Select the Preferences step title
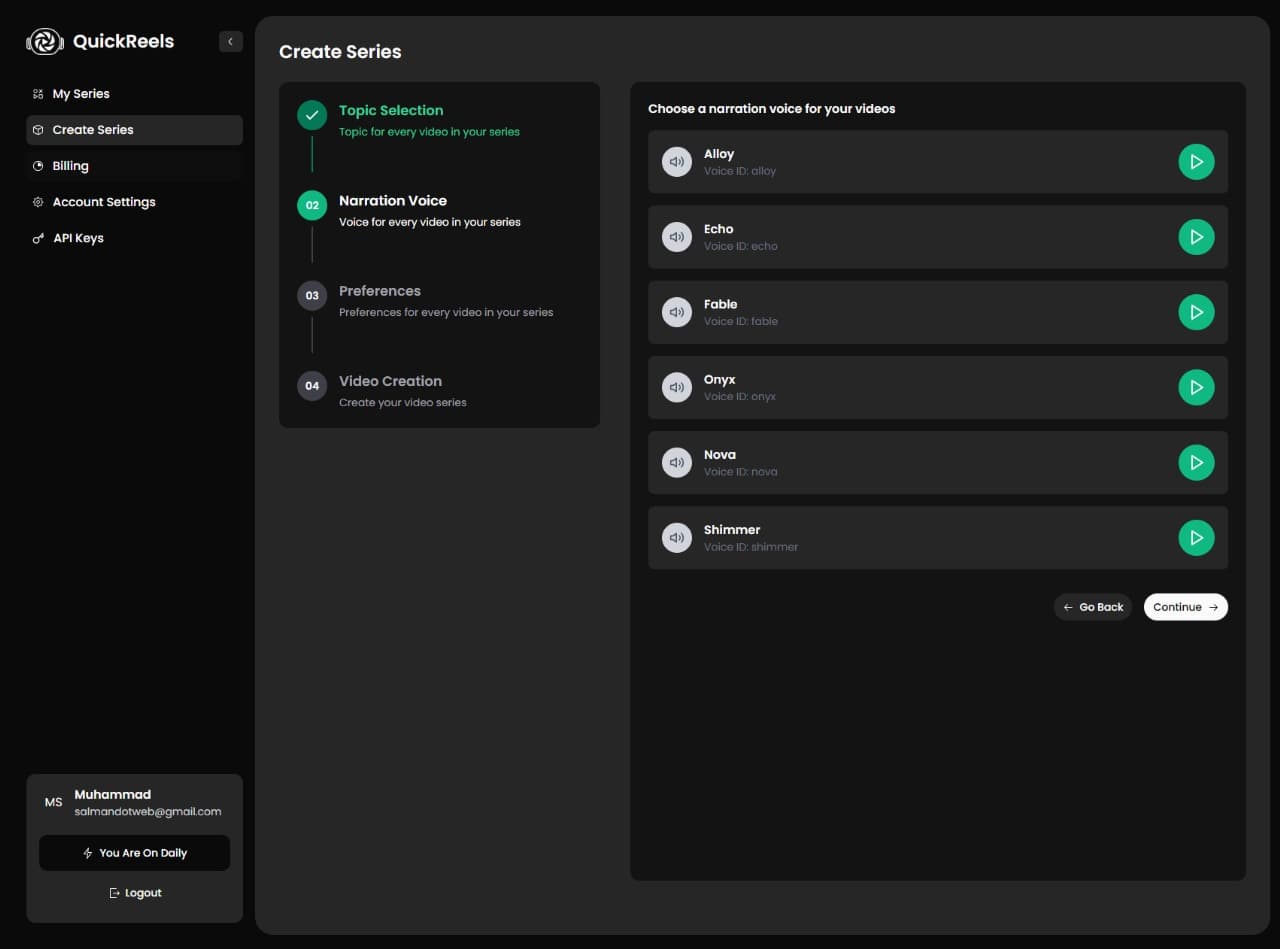Screen dimensions: 1280x949 pyautogui.click(x=380, y=291)
